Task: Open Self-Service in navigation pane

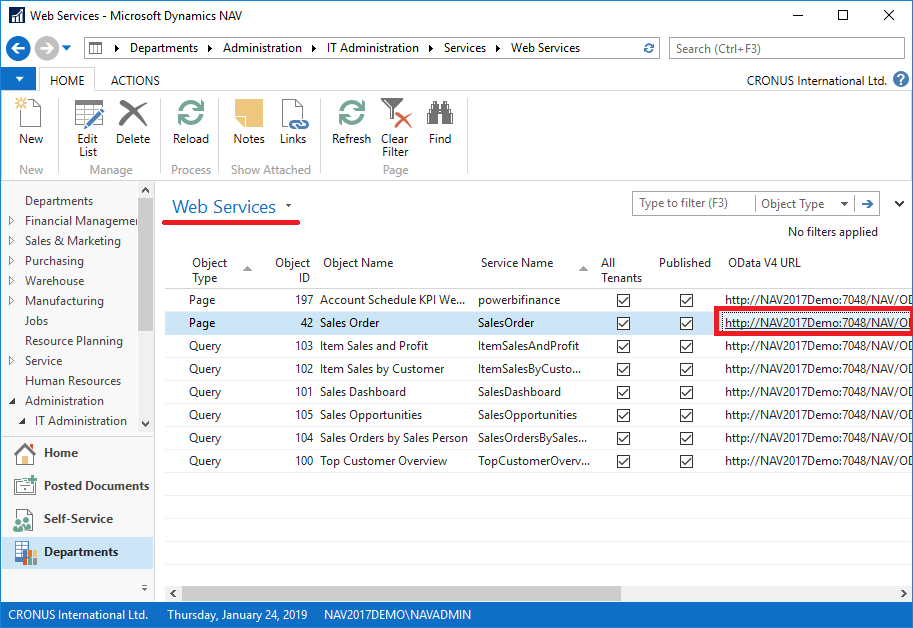Action: coord(77,519)
